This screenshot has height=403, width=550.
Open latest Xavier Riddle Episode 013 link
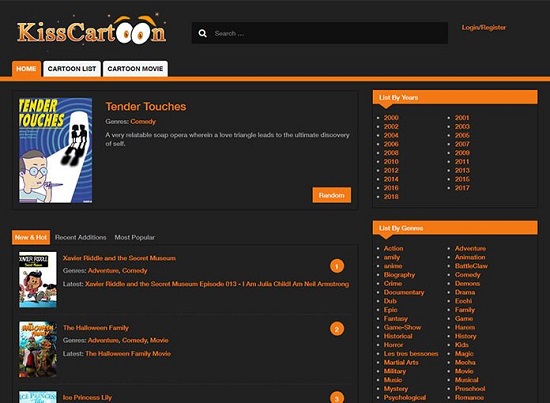coord(217,284)
